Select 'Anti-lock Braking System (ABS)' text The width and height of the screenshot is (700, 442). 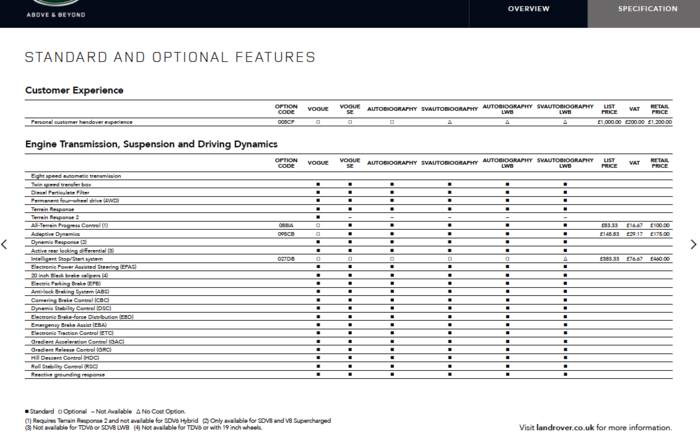tap(70, 292)
